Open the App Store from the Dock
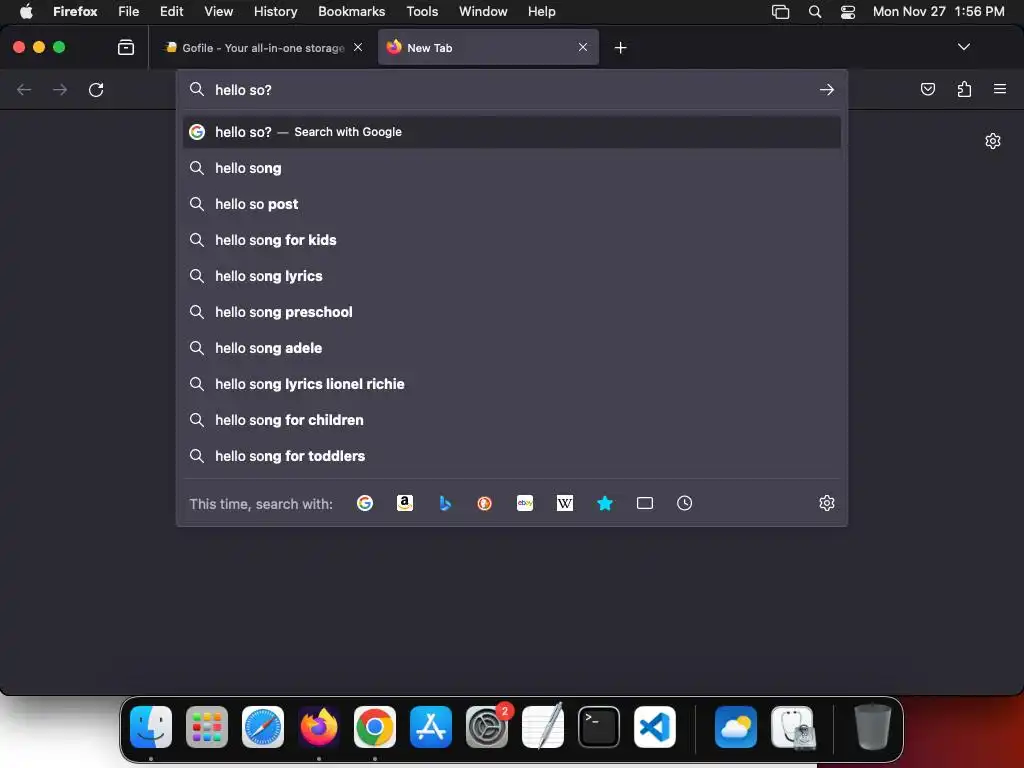Screen dimensions: 1024x768 click(431, 727)
